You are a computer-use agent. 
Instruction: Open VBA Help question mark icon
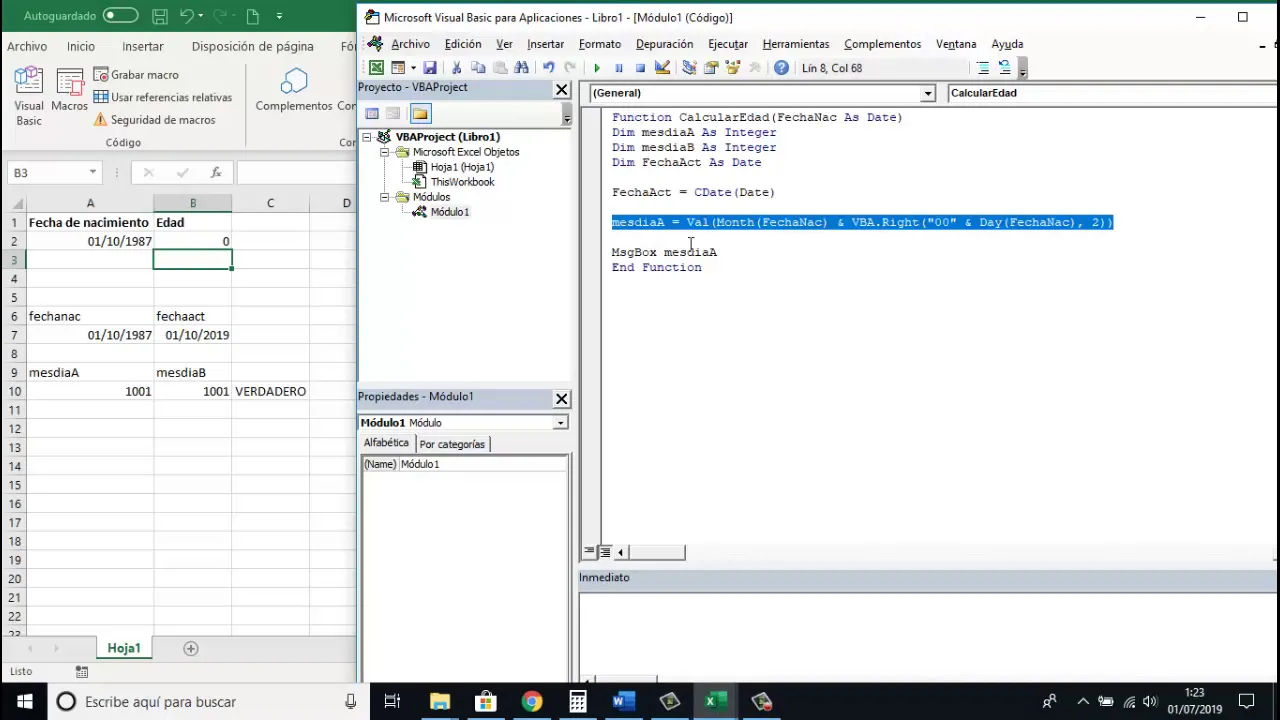click(781, 68)
